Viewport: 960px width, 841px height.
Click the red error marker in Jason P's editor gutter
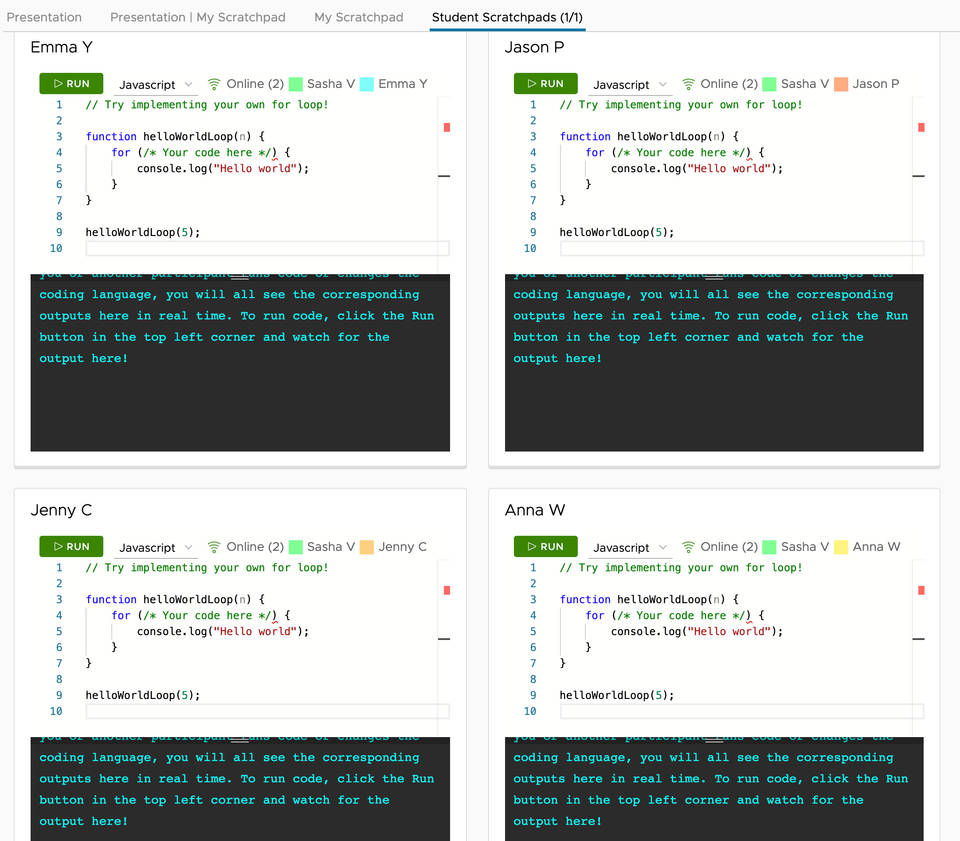[920, 128]
